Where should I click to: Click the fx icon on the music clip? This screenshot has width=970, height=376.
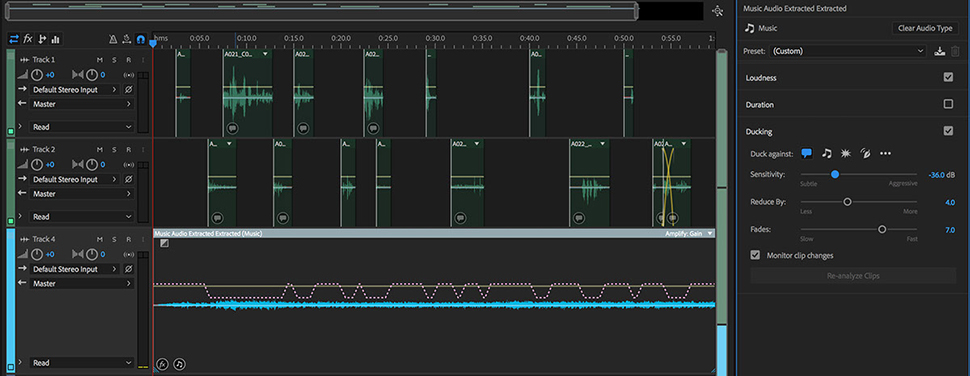162,364
